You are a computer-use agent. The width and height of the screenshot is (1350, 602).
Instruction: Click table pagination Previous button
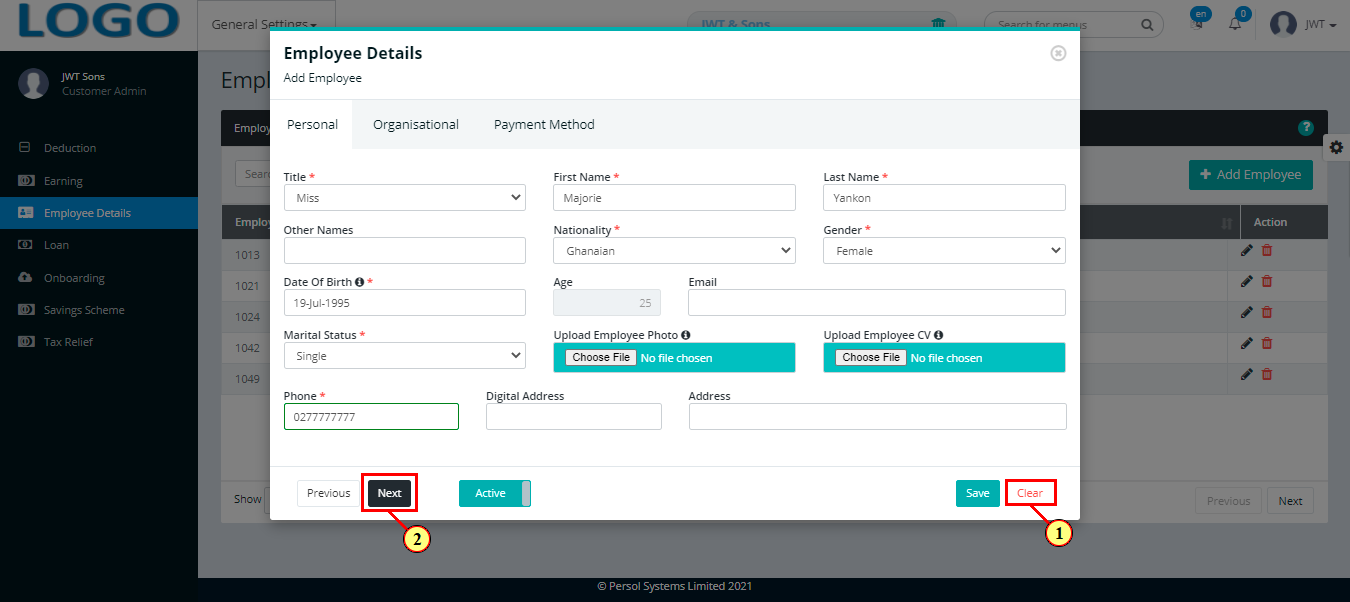pyautogui.click(x=1228, y=501)
